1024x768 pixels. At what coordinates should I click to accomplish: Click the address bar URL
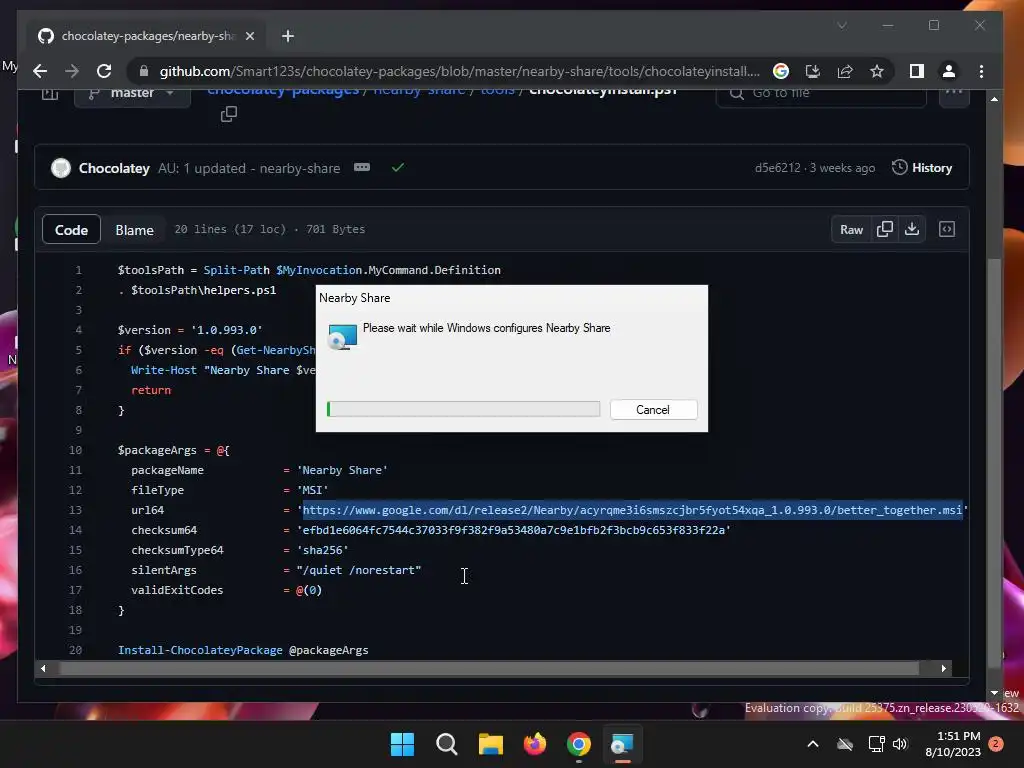pyautogui.click(x=459, y=71)
